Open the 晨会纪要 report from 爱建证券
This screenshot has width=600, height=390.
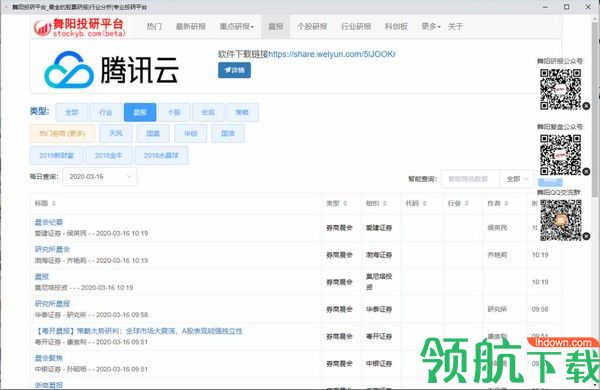pyautogui.click(x=49, y=222)
